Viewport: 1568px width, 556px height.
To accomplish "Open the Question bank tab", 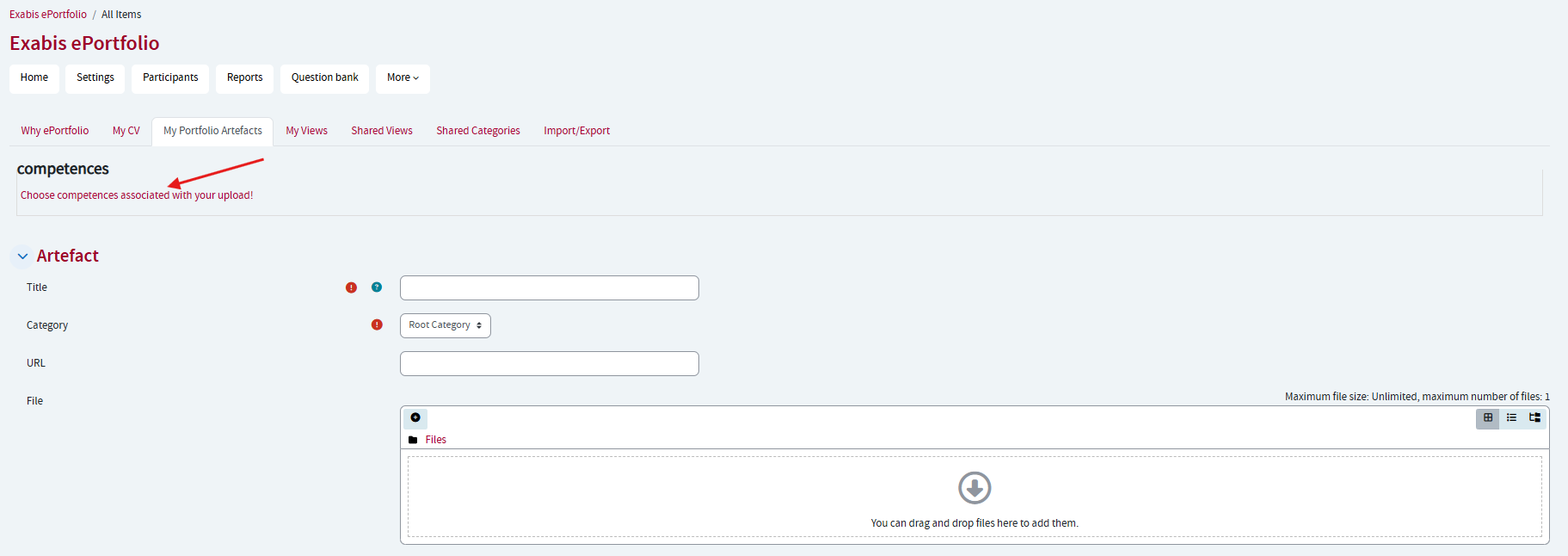I will pyautogui.click(x=325, y=78).
